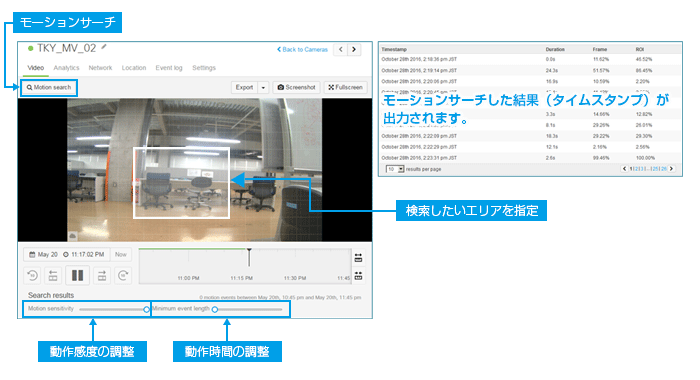700x380 pixels.
Task: Select the 2:18:36 pm JST result row
Action: (530, 59)
